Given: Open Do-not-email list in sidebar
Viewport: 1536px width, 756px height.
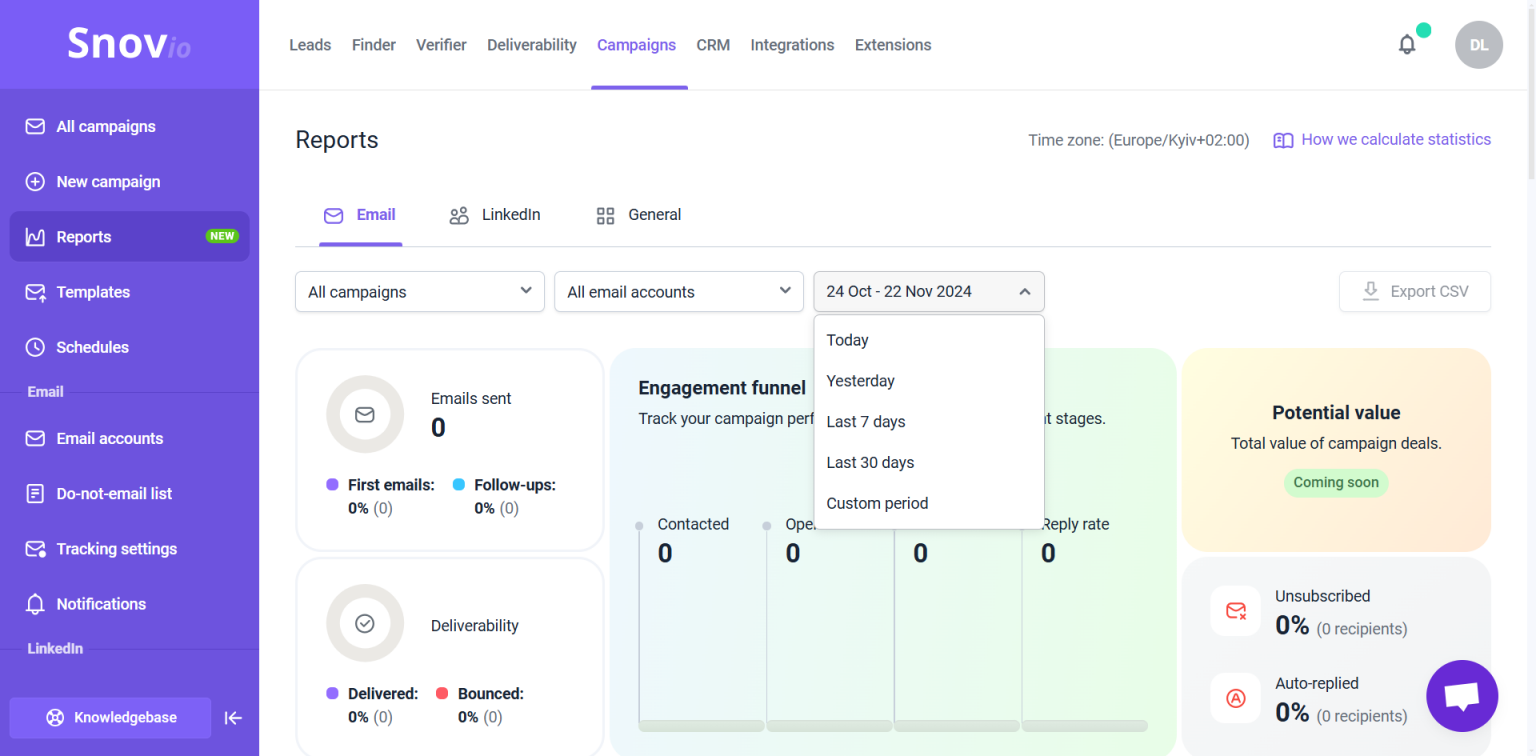Looking at the screenshot, I should coord(114,493).
